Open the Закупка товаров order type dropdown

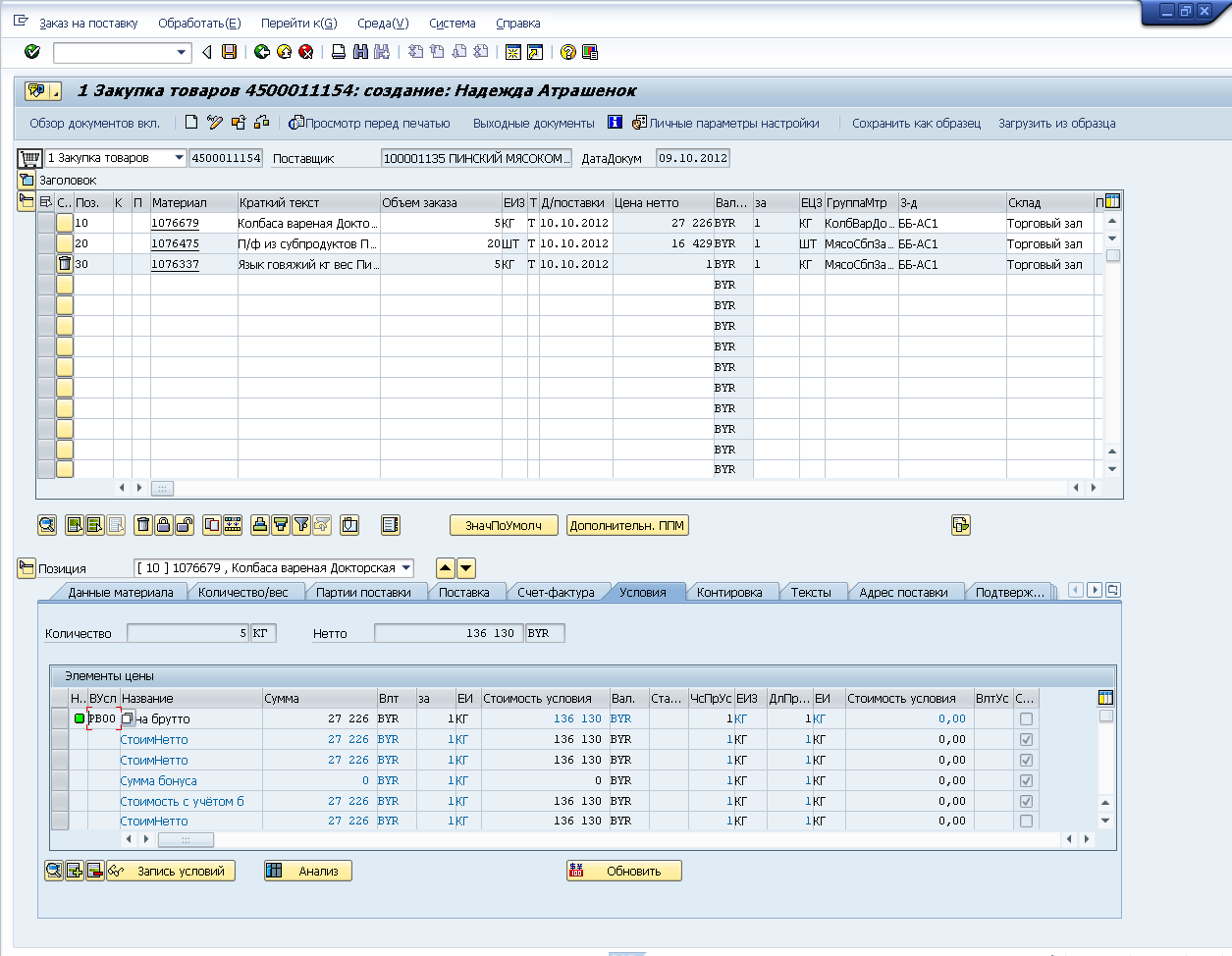(179, 158)
